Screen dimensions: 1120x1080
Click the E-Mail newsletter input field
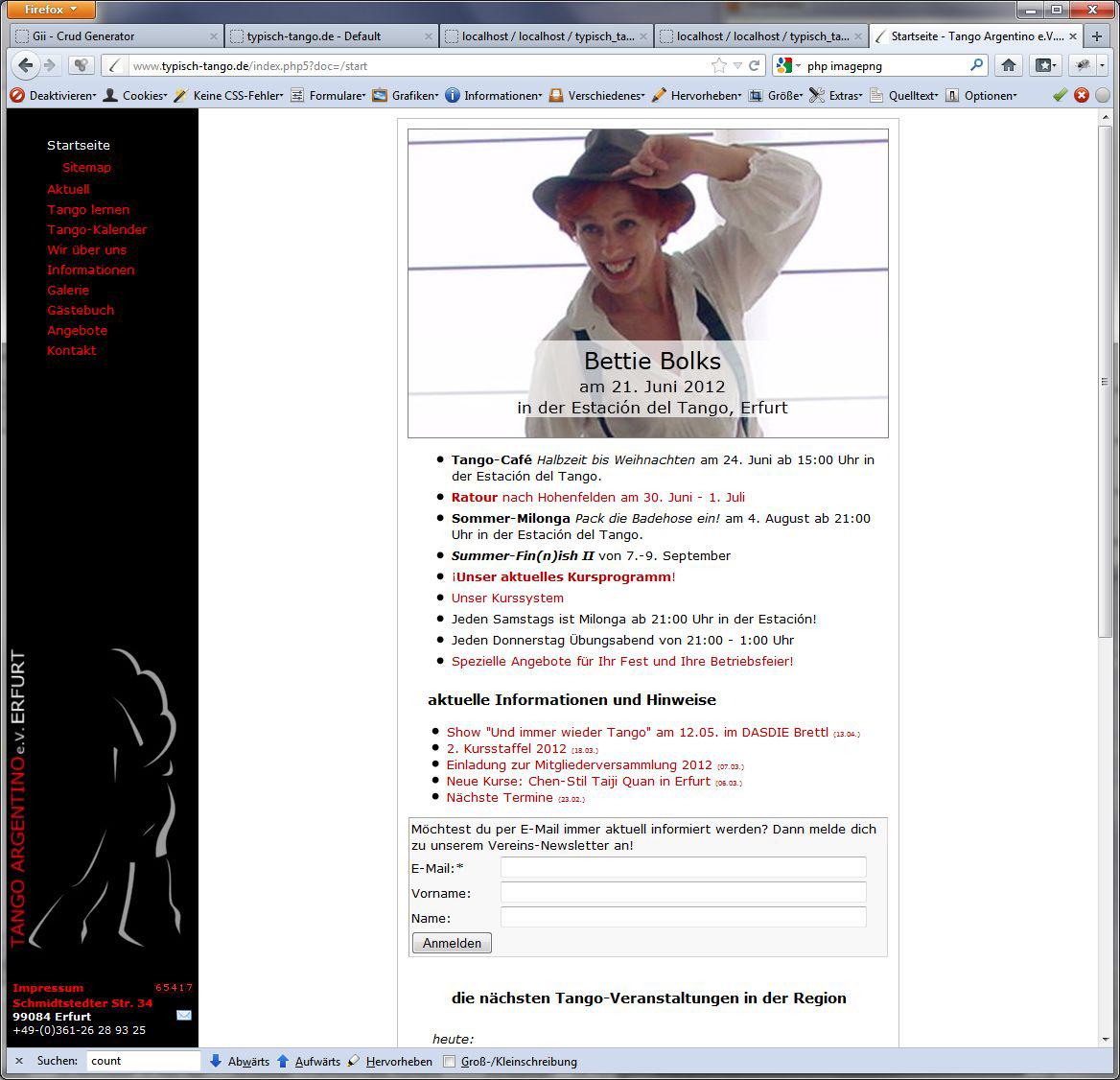(683, 868)
